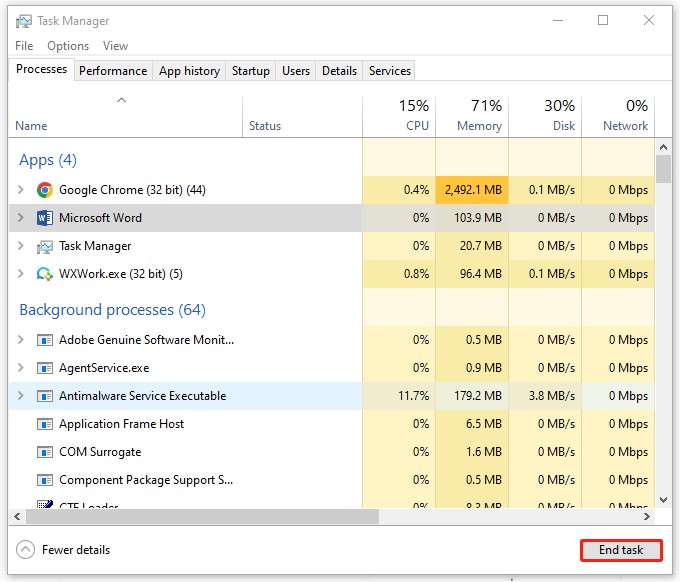Open the Options menu
680x582 pixels.
pyautogui.click(x=68, y=46)
